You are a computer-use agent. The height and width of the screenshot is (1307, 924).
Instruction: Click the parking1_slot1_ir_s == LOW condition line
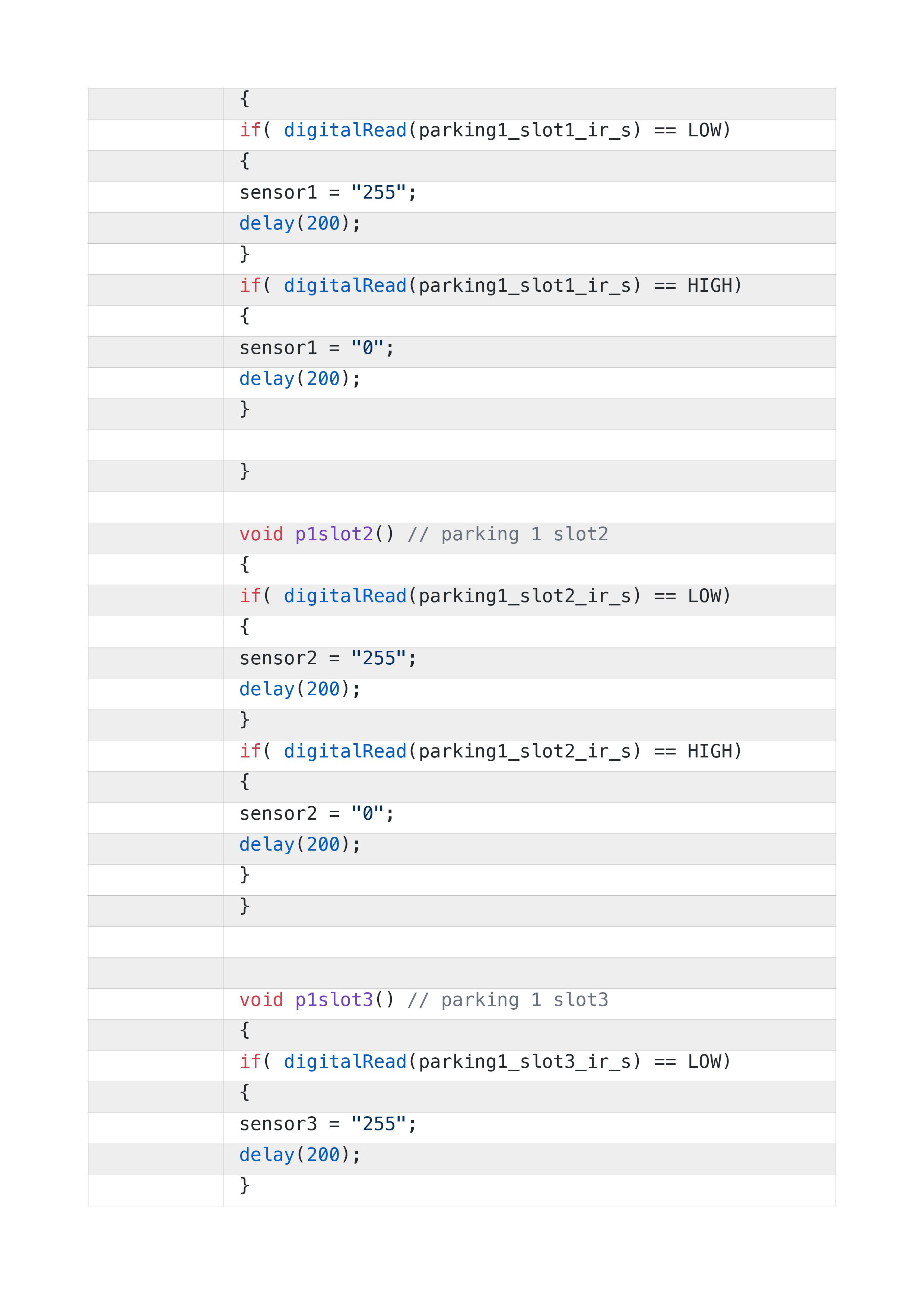click(485, 130)
